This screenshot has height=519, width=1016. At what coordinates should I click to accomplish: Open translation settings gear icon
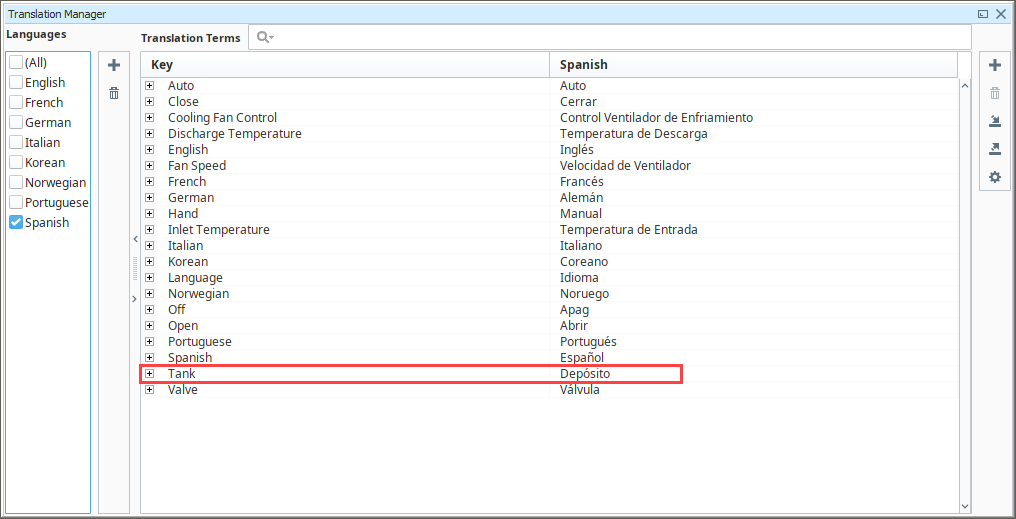(x=995, y=177)
